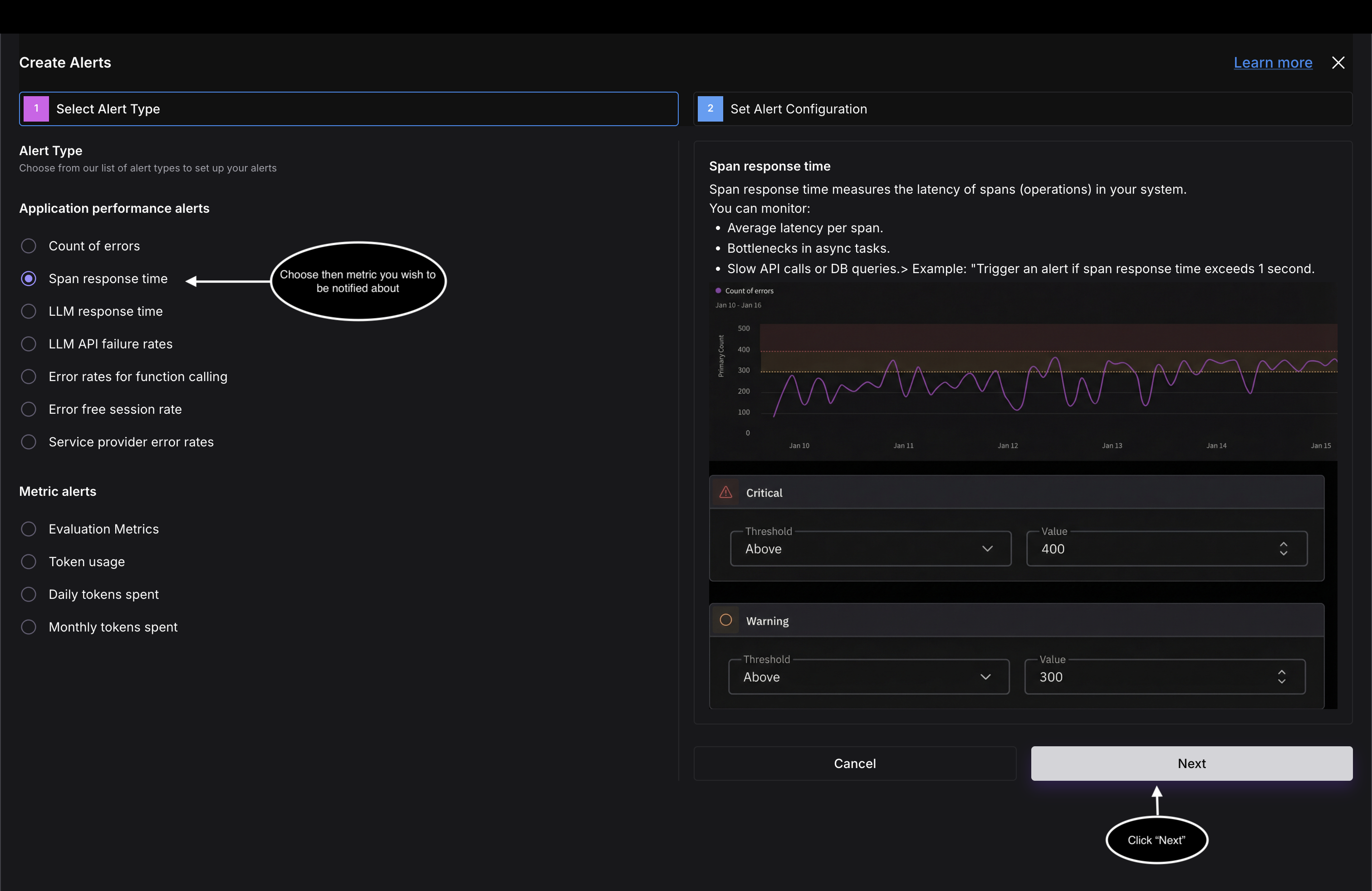Open the Learn more link
Image resolution: width=1372 pixels, height=891 pixels.
1273,62
